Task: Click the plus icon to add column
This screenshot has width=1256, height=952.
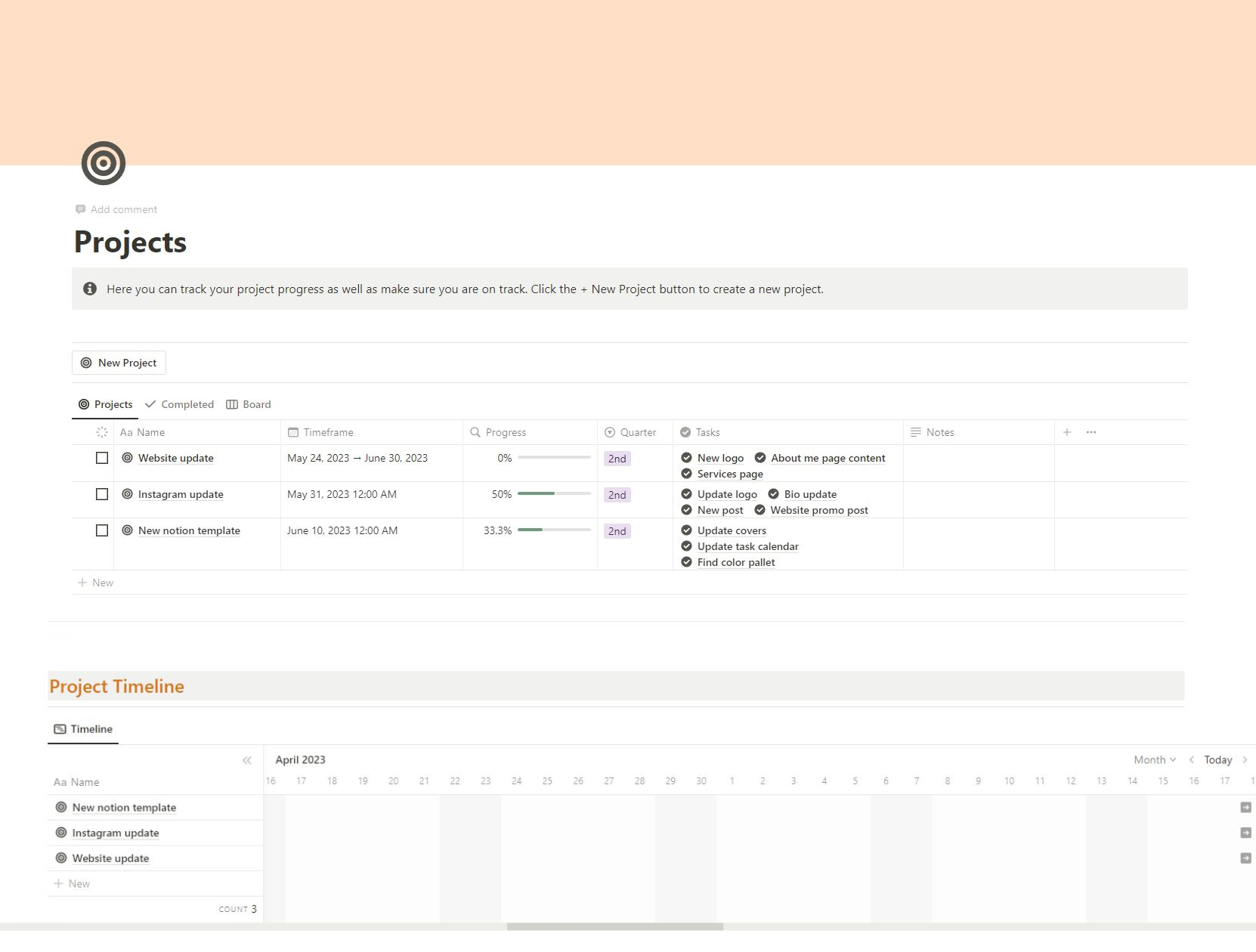Action: click(1067, 432)
